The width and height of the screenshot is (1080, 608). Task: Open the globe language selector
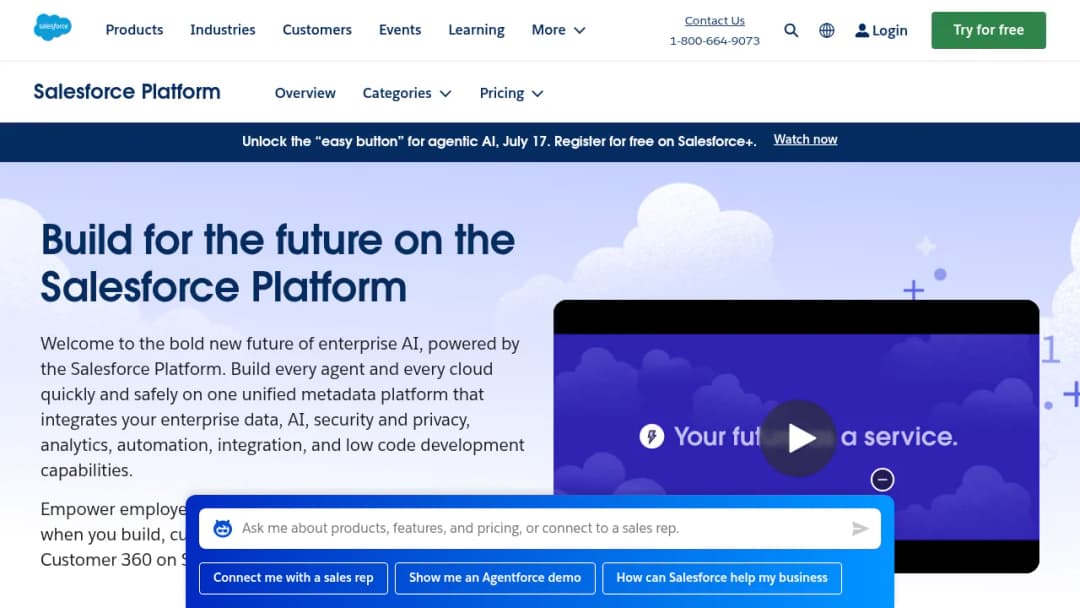click(x=827, y=30)
